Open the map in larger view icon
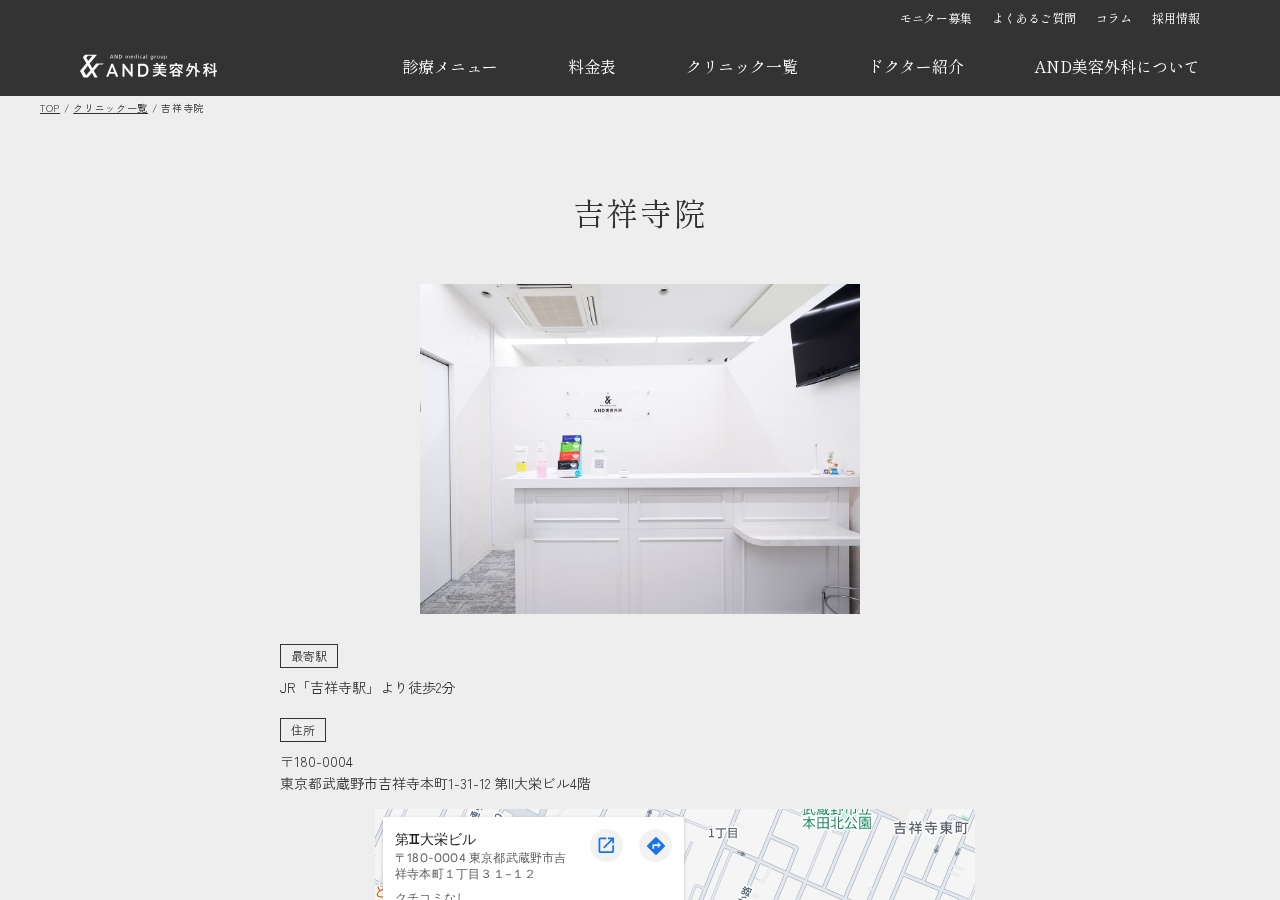 tap(606, 845)
